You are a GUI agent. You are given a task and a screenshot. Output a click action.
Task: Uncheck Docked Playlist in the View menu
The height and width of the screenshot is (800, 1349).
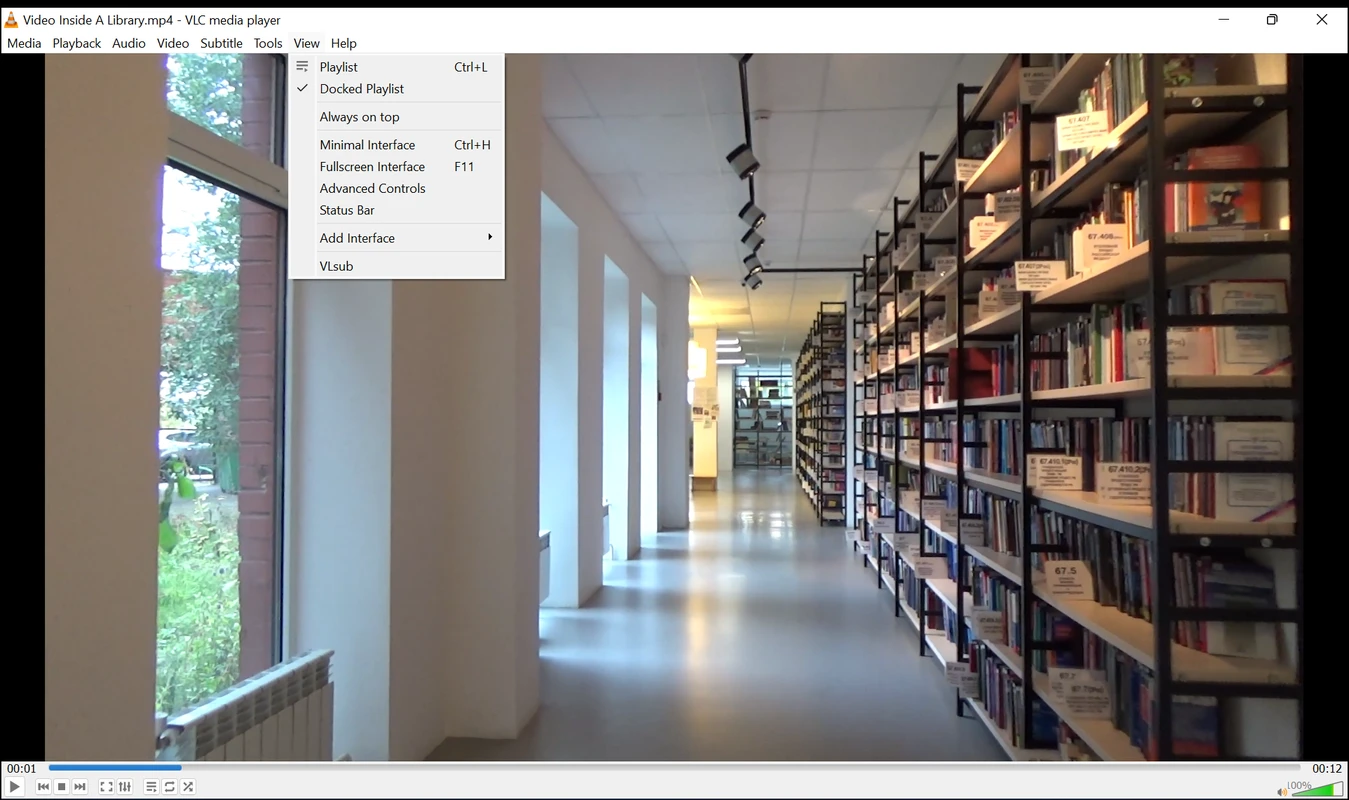coord(361,89)
